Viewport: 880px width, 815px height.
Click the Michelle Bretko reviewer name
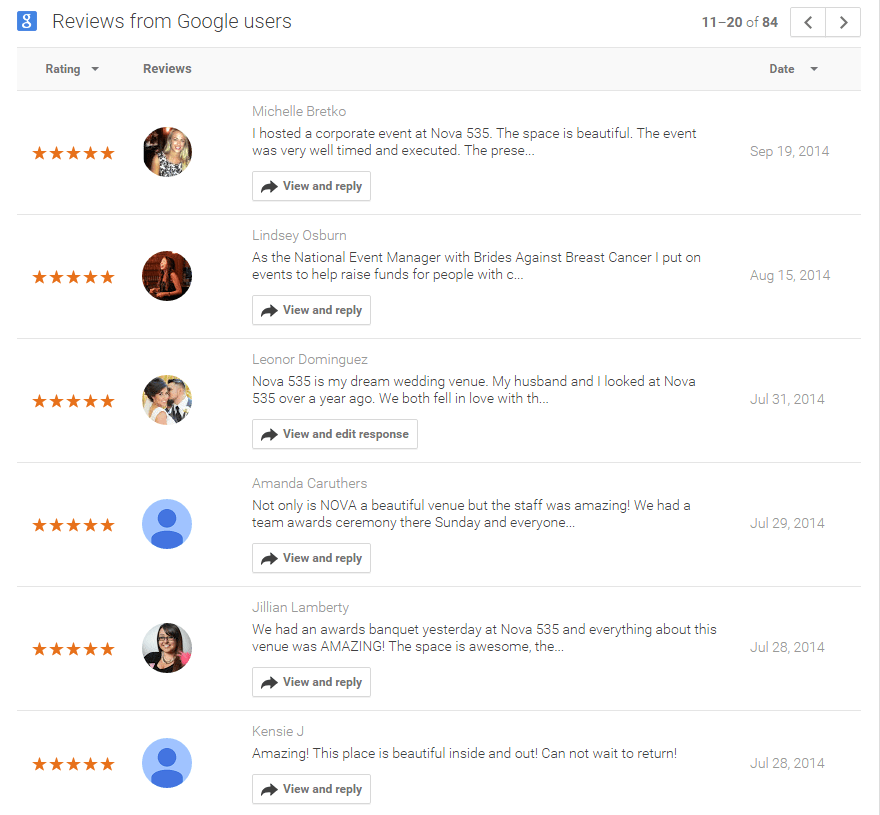[299, 111]
